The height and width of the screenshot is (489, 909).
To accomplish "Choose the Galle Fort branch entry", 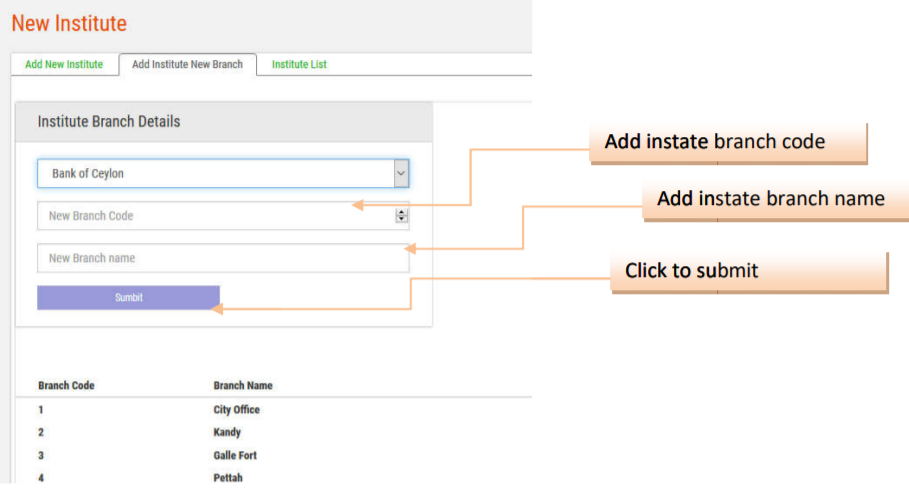I will click(x=235, y=456).
